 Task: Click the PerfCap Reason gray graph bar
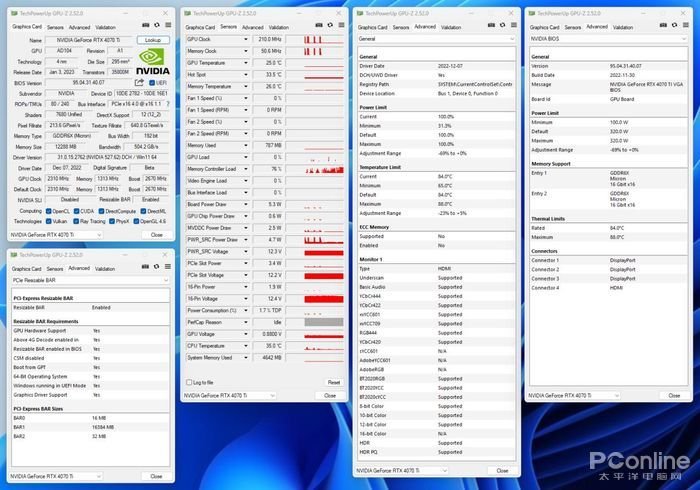tap(324, 322)
